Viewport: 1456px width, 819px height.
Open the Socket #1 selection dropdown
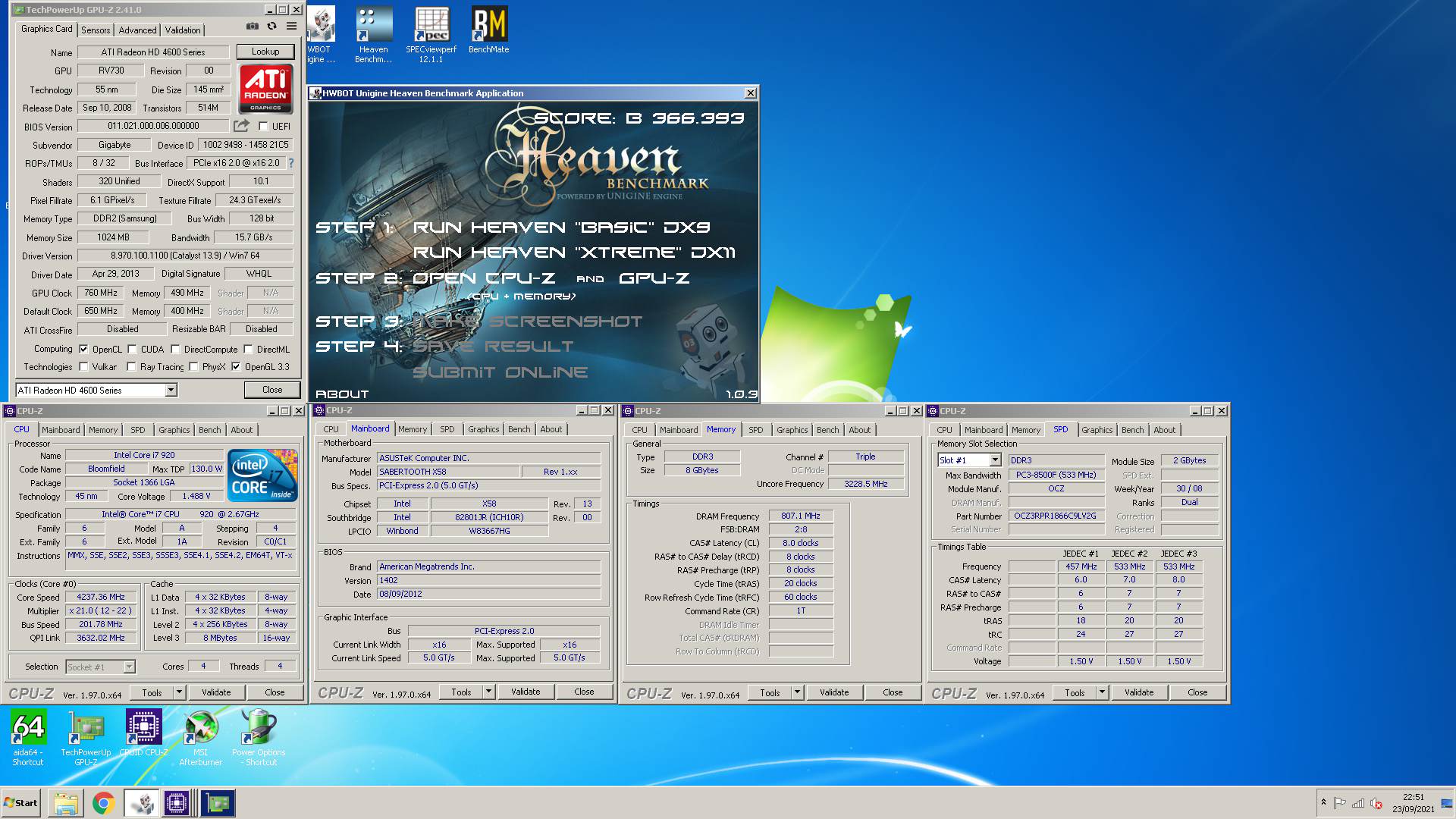click(x=129, y=667)
